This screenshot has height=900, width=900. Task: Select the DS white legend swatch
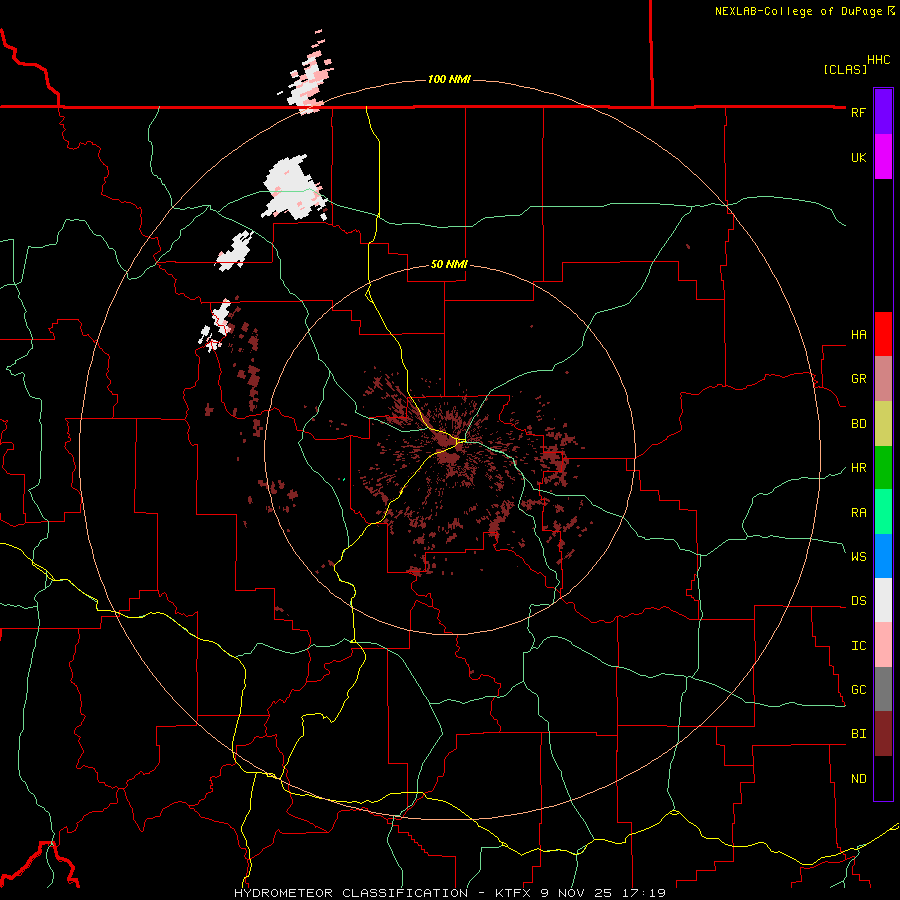tap(883, 600)
